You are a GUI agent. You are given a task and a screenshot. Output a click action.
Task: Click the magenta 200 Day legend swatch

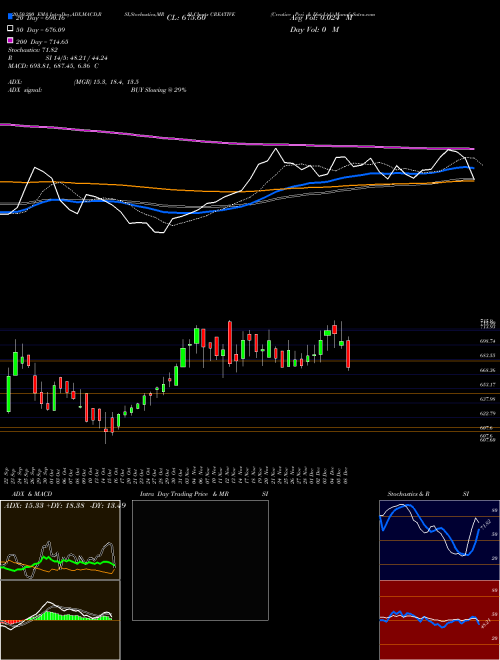[x=10, y=41]
